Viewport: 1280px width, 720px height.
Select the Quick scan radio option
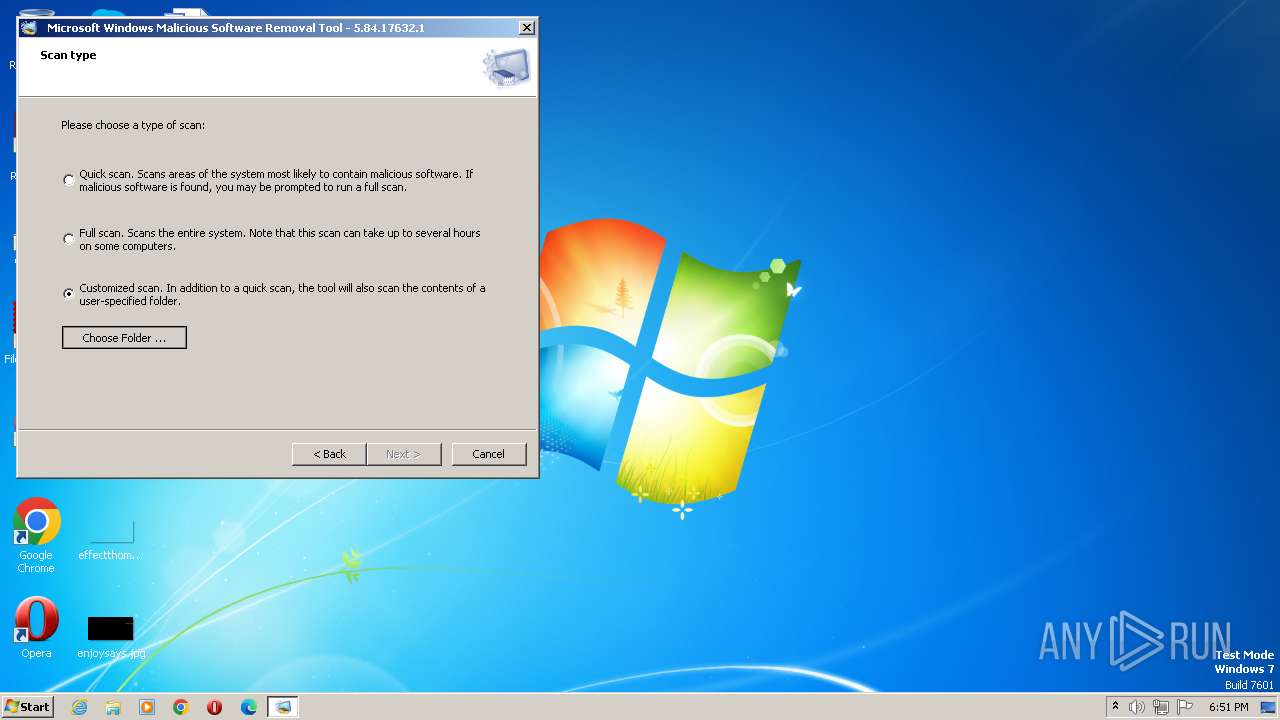(x=68, y=180)
